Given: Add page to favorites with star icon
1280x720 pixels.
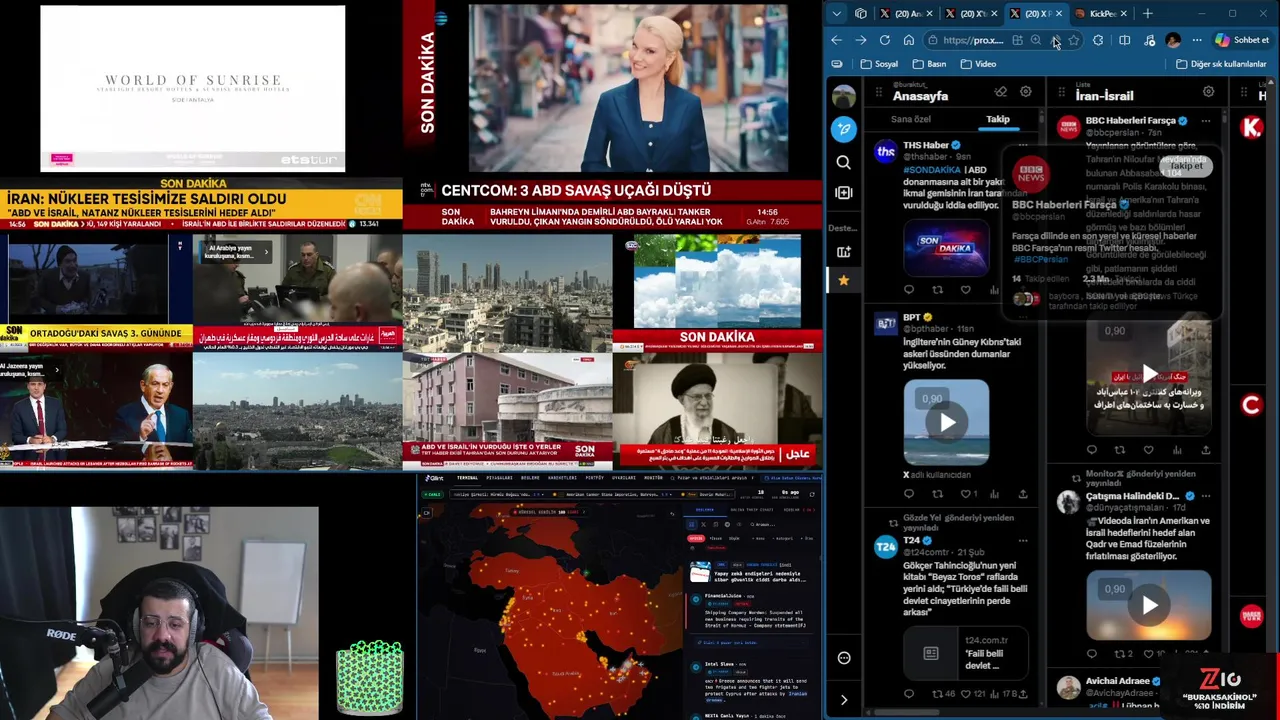Looking at the screenshot, I should [1073, 40].
